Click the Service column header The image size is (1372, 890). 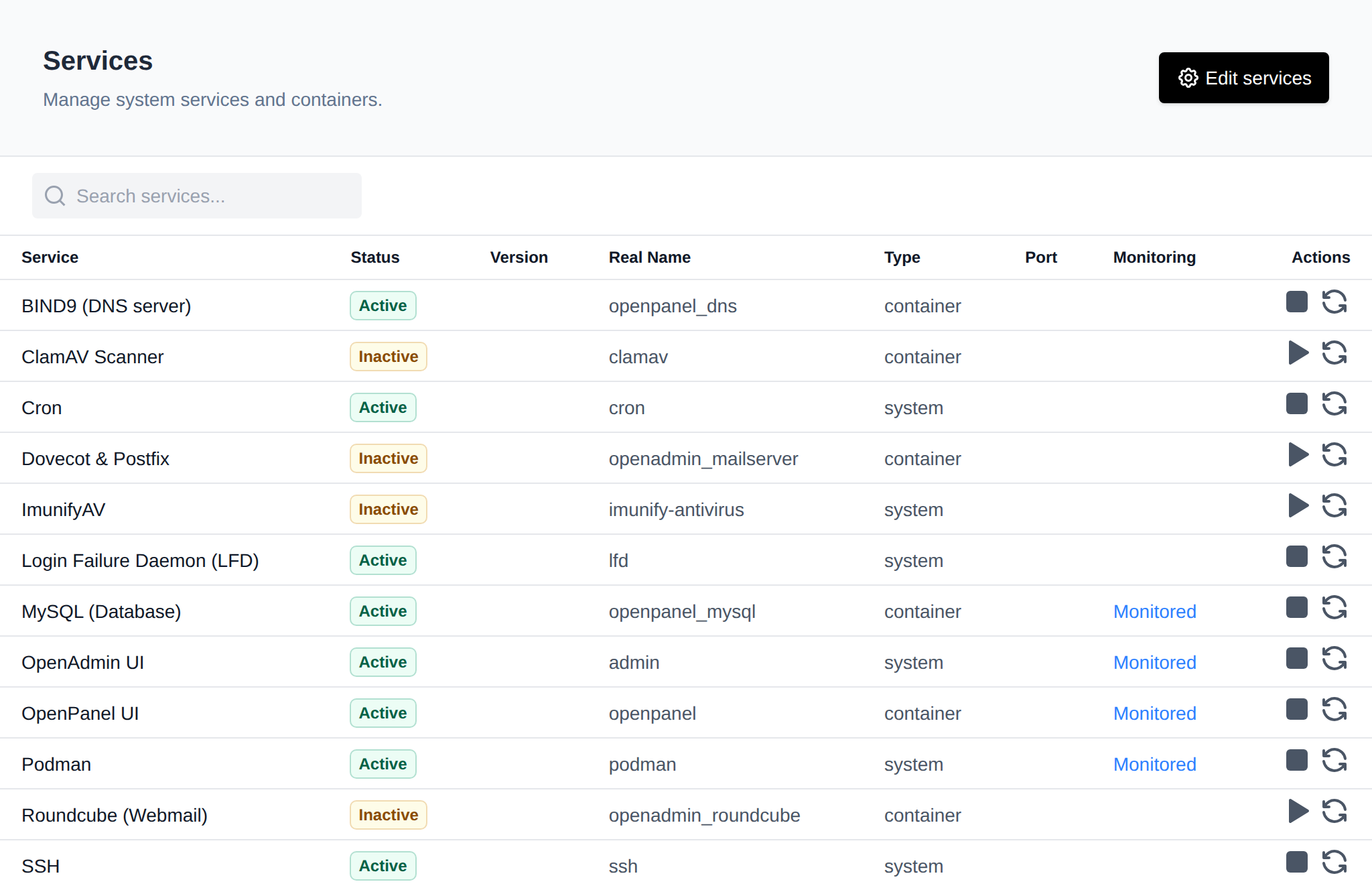50,257
